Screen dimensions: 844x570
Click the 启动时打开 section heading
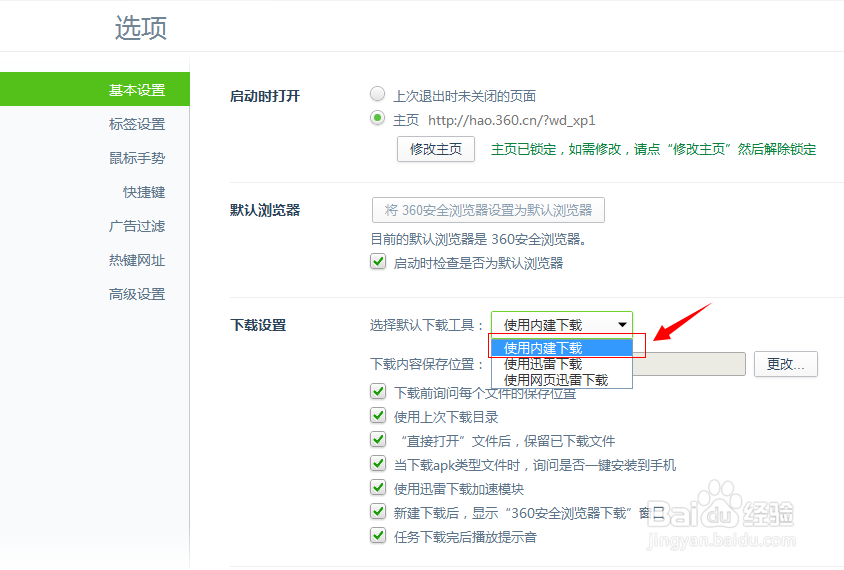(264, 96)
